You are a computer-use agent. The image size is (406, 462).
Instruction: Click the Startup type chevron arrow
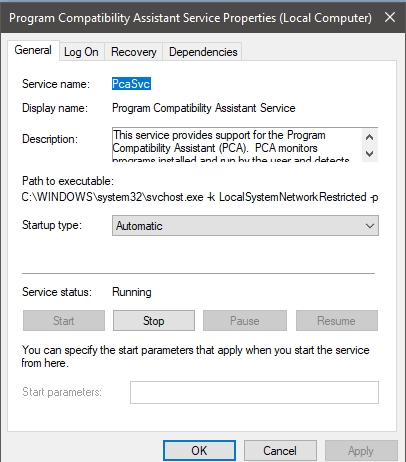(370, 226)
